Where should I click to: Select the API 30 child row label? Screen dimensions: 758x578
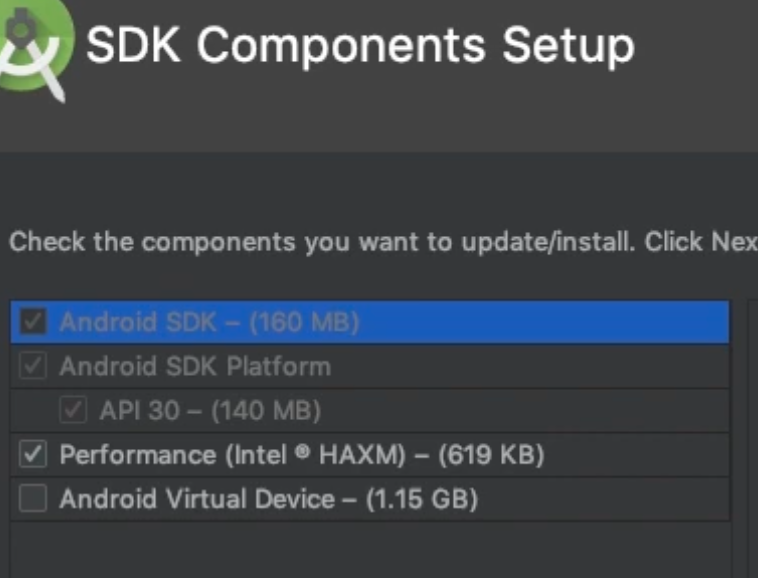137,410
